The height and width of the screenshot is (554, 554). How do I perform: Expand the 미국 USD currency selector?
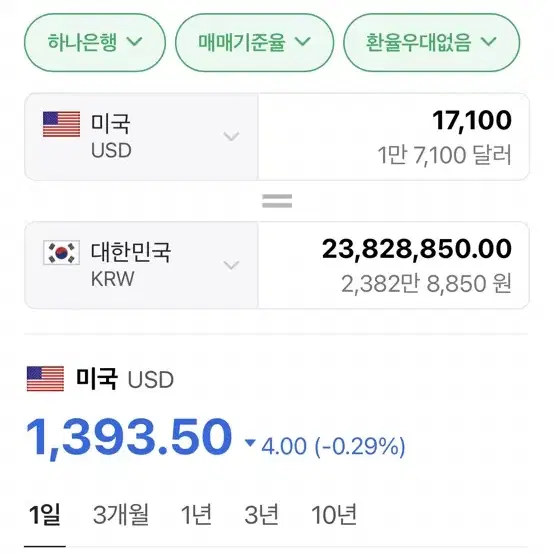141,137
